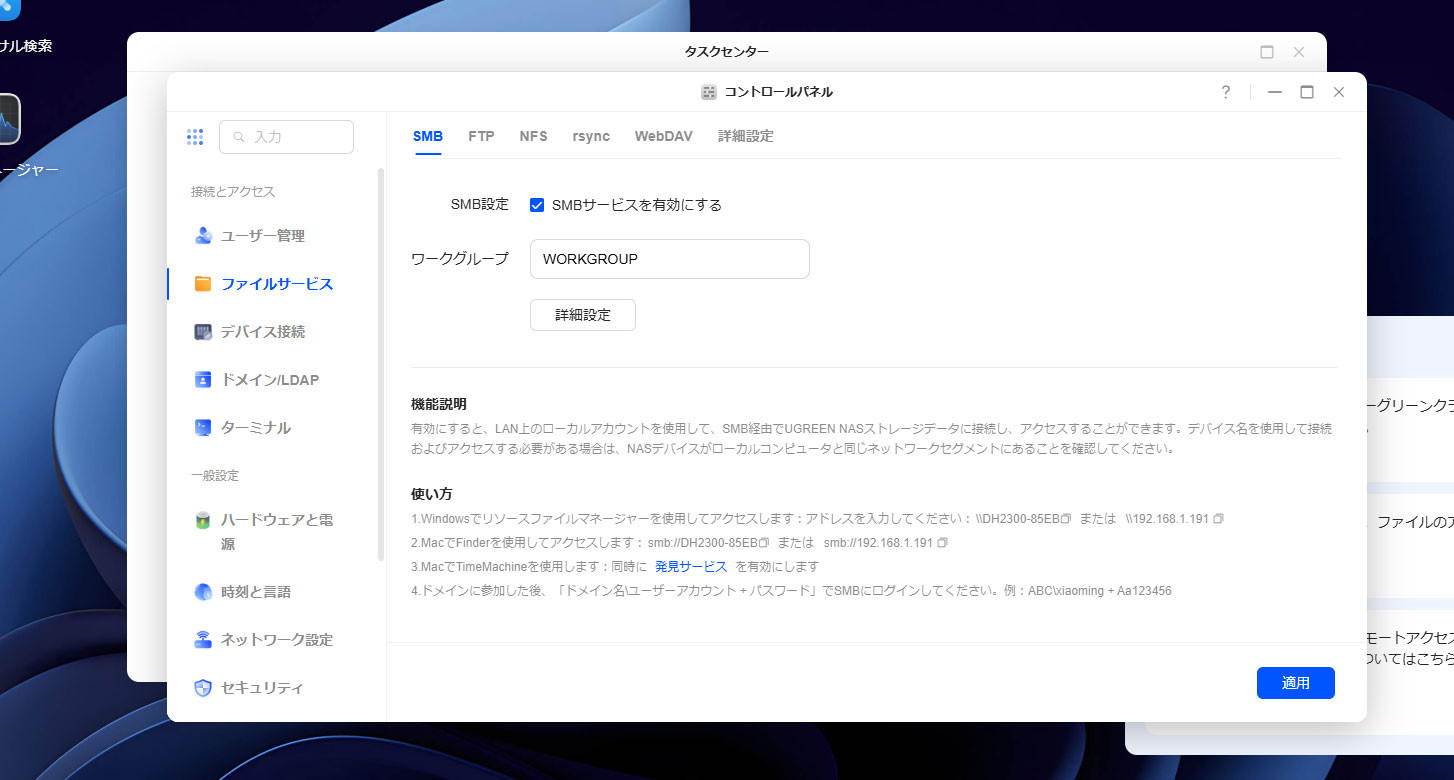Switch to the FTP tab
Viewport: 1454px width, 780px height.
tap(481, 136)
